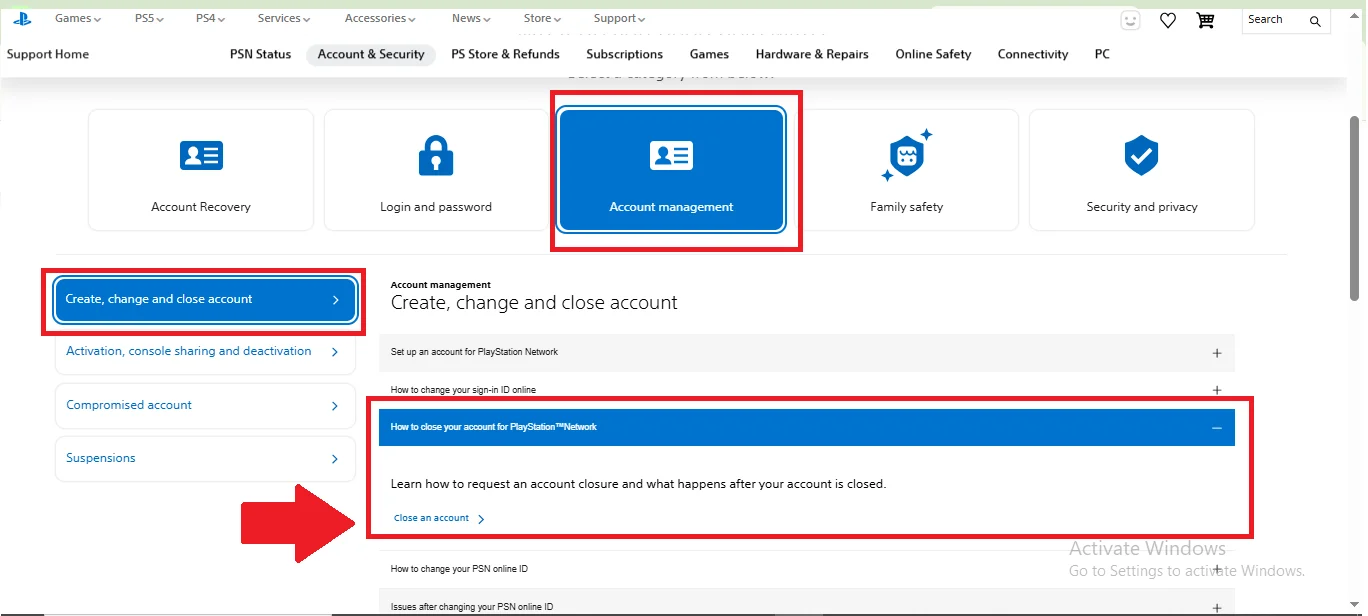Click the search magnifier icon
The width and height of the screenshot is (1368, 616).
(1315, 20)
